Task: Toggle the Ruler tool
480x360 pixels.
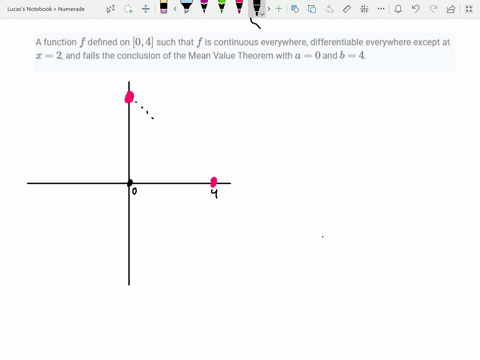Action: pos(347,9)
